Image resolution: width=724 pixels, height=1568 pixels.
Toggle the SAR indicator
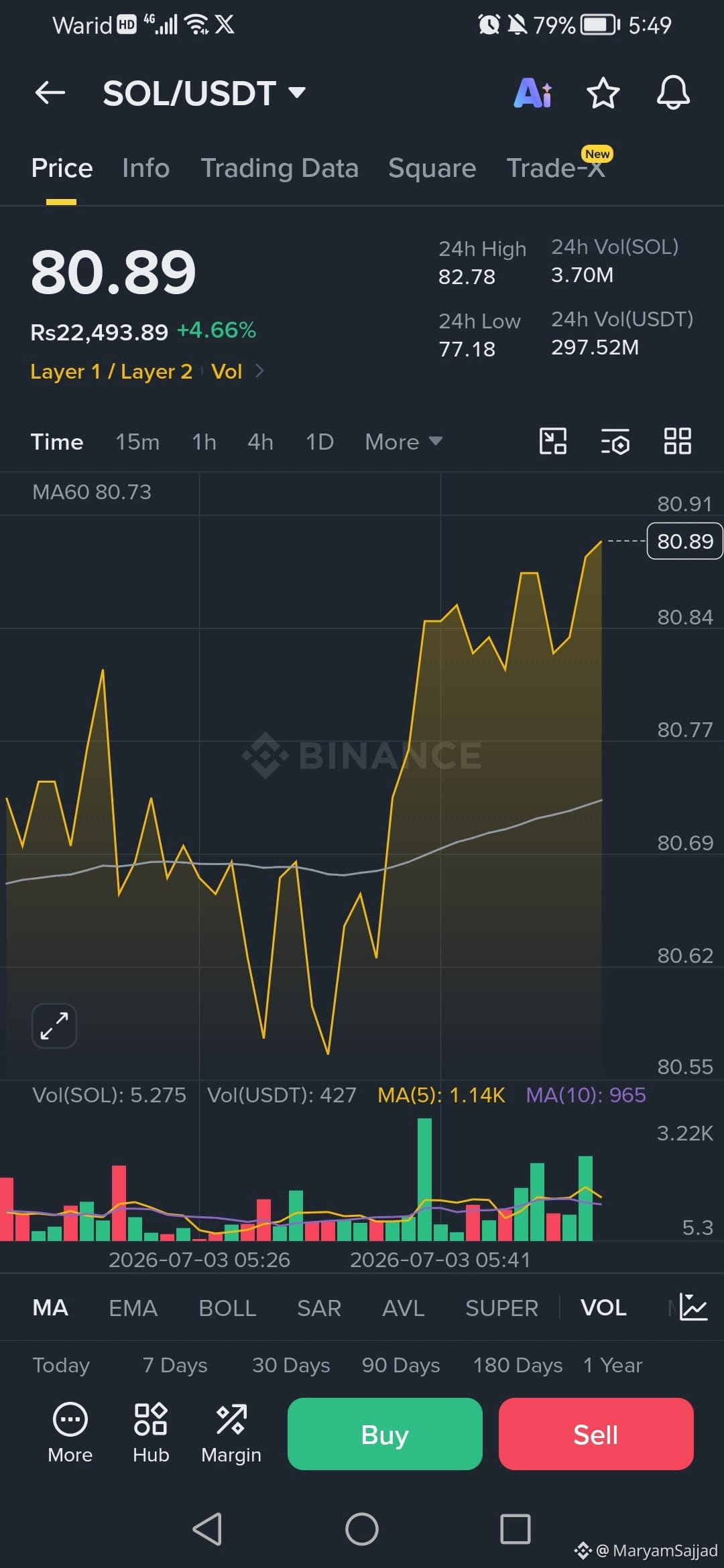(x=319, y=1308)
